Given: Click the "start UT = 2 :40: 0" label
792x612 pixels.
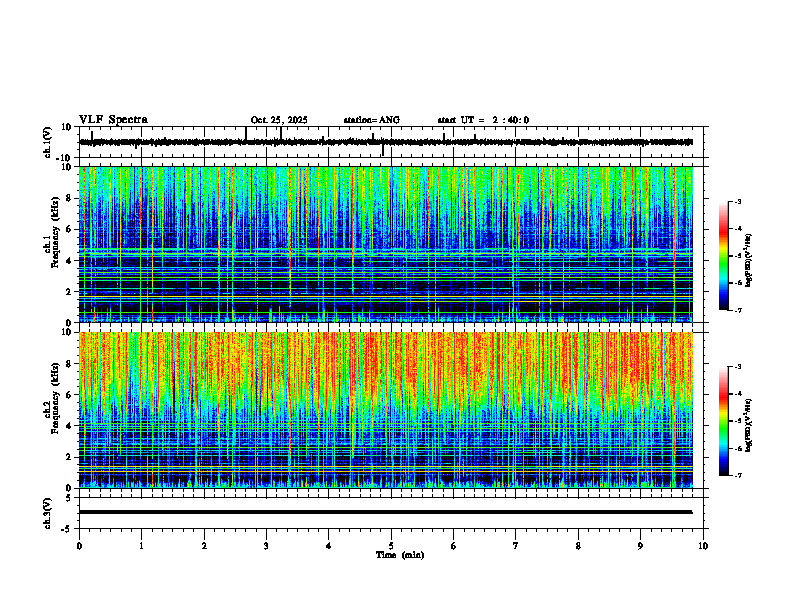Looking at the screenshot, I should click(483, 120).
